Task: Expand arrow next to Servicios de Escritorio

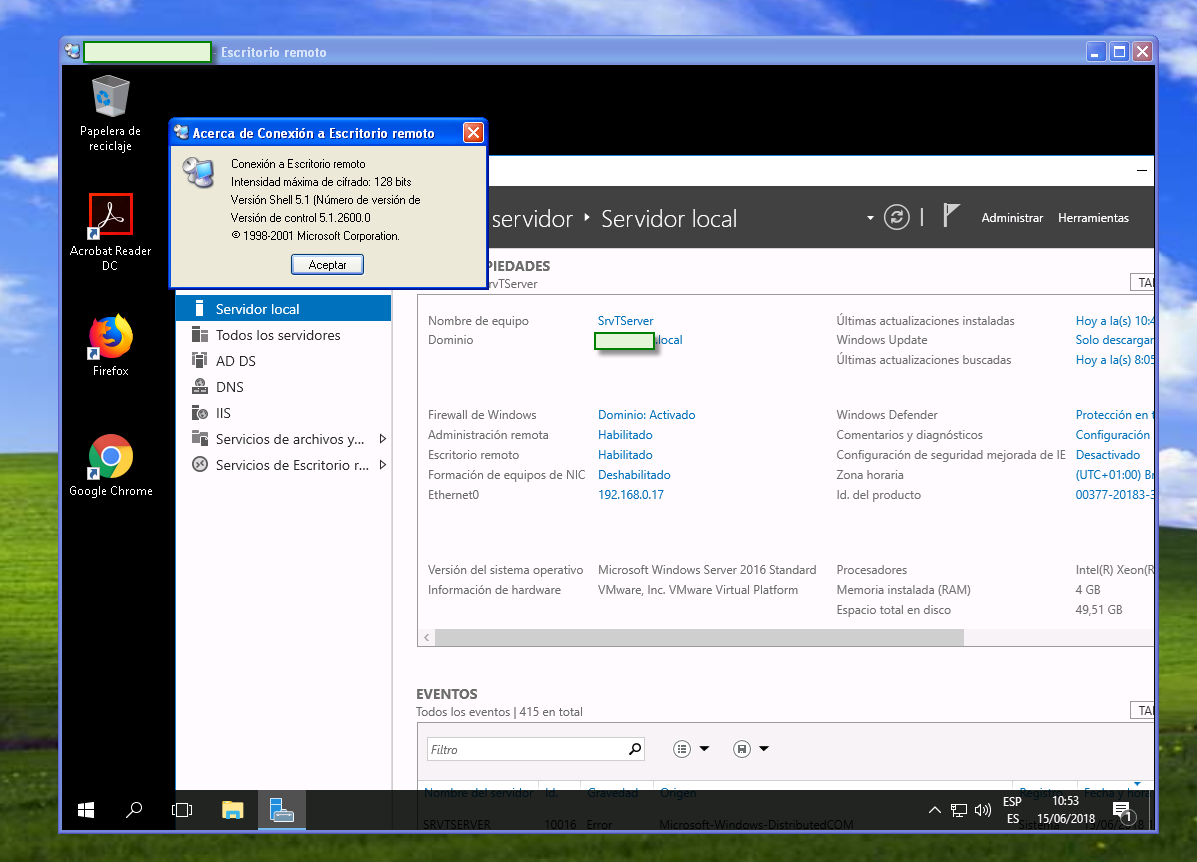Action: [382, 465]
